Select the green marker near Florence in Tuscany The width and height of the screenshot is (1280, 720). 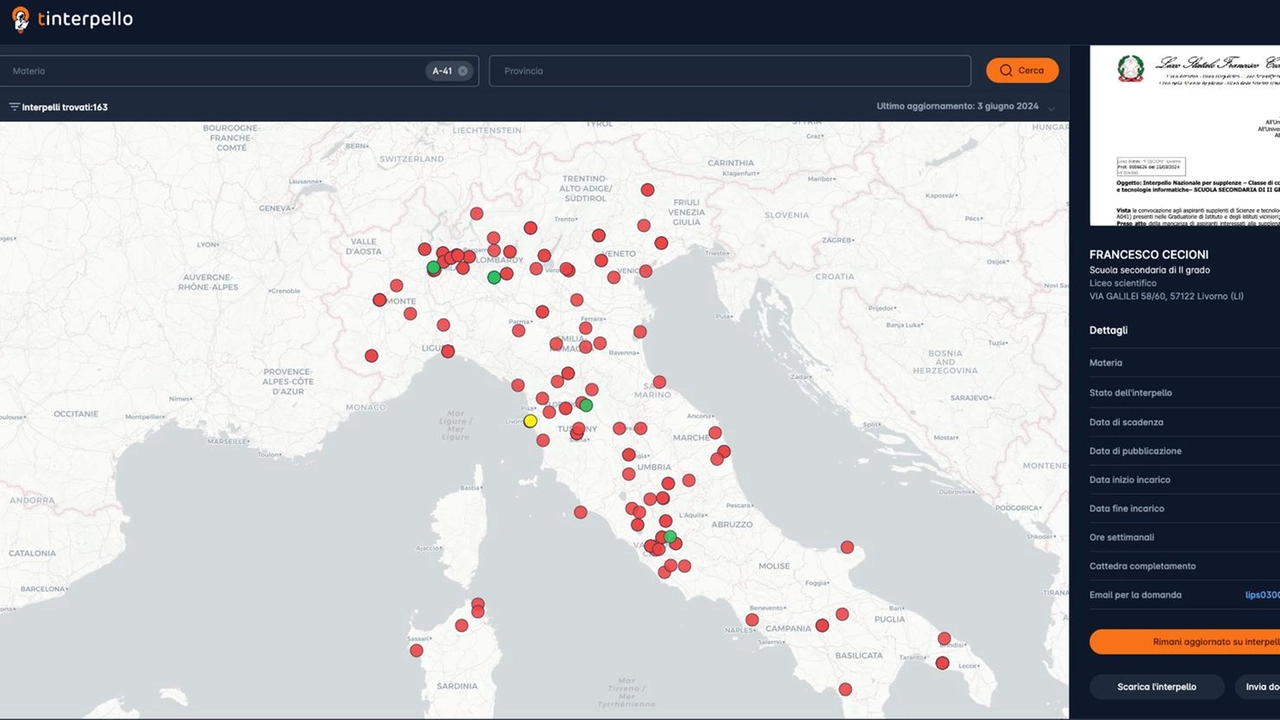[586, 405]
